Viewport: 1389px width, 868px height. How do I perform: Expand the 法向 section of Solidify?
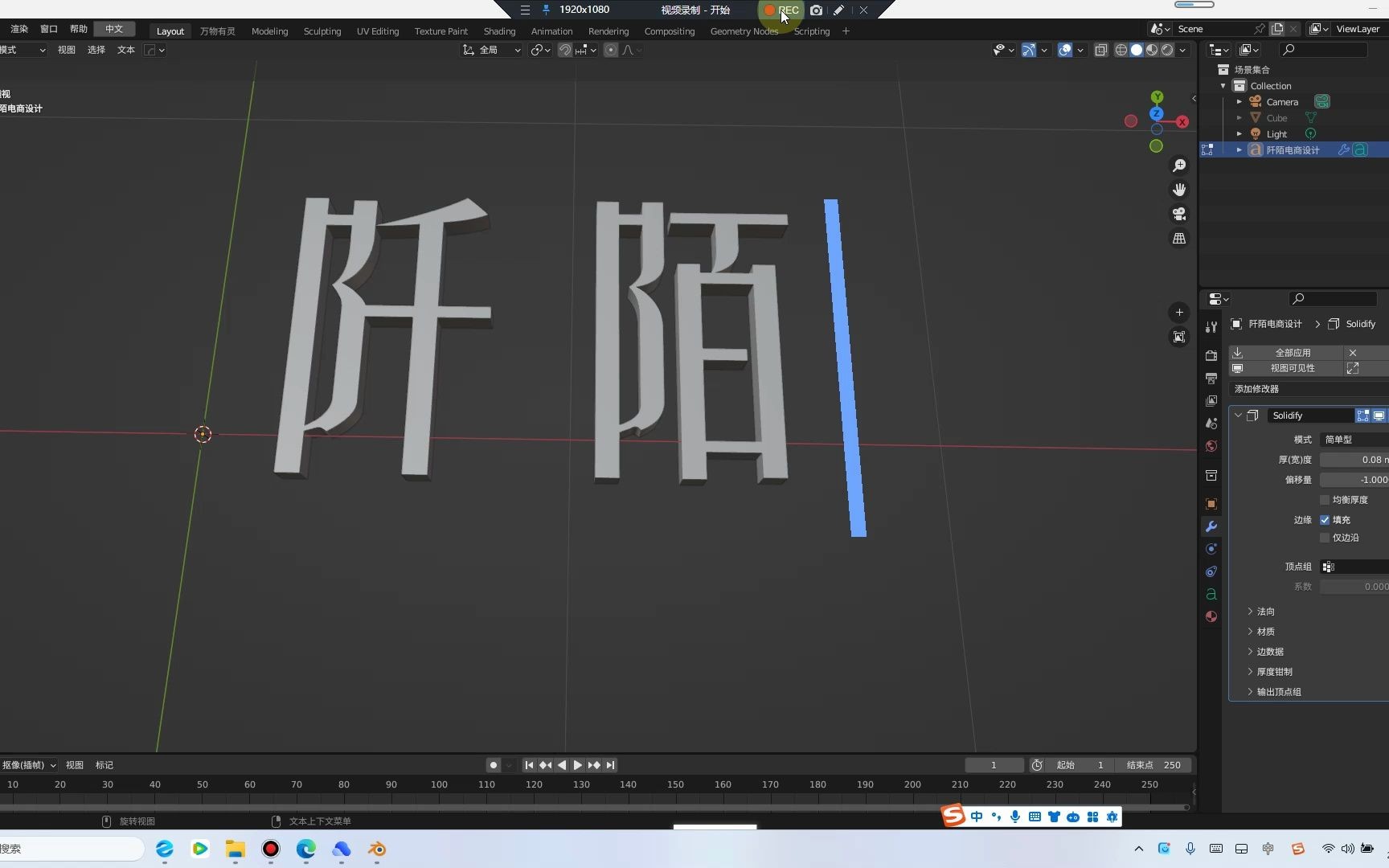(x=1264, y=611)
